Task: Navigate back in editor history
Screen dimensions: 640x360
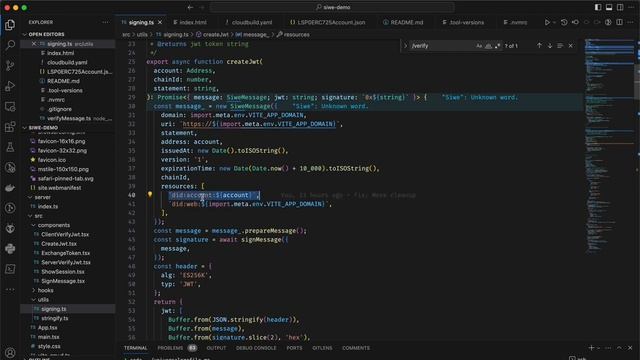Action: click(190, 7)
